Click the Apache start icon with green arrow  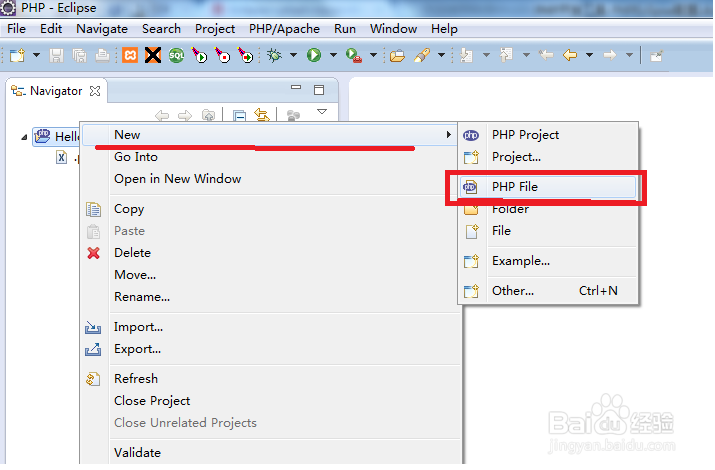(199, 56)
